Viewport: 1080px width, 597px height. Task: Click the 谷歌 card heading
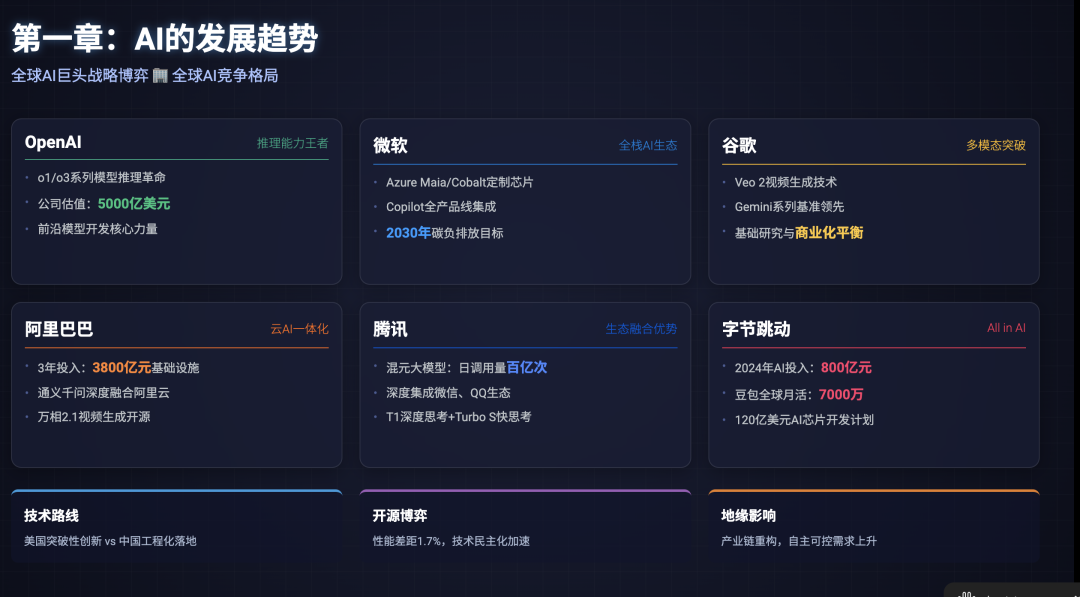click(739, 145)
